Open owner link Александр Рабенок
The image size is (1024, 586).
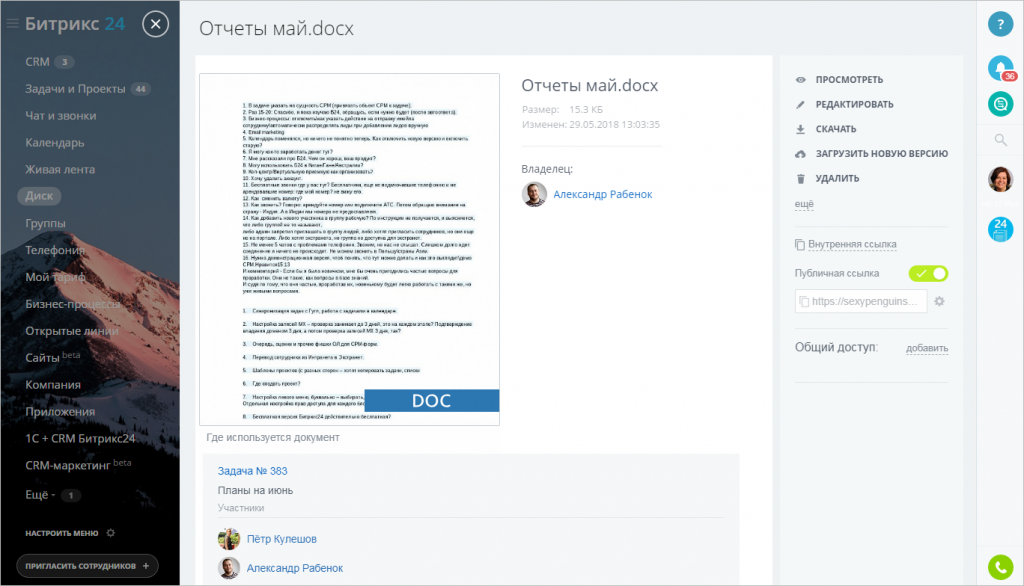click(603, 194)
